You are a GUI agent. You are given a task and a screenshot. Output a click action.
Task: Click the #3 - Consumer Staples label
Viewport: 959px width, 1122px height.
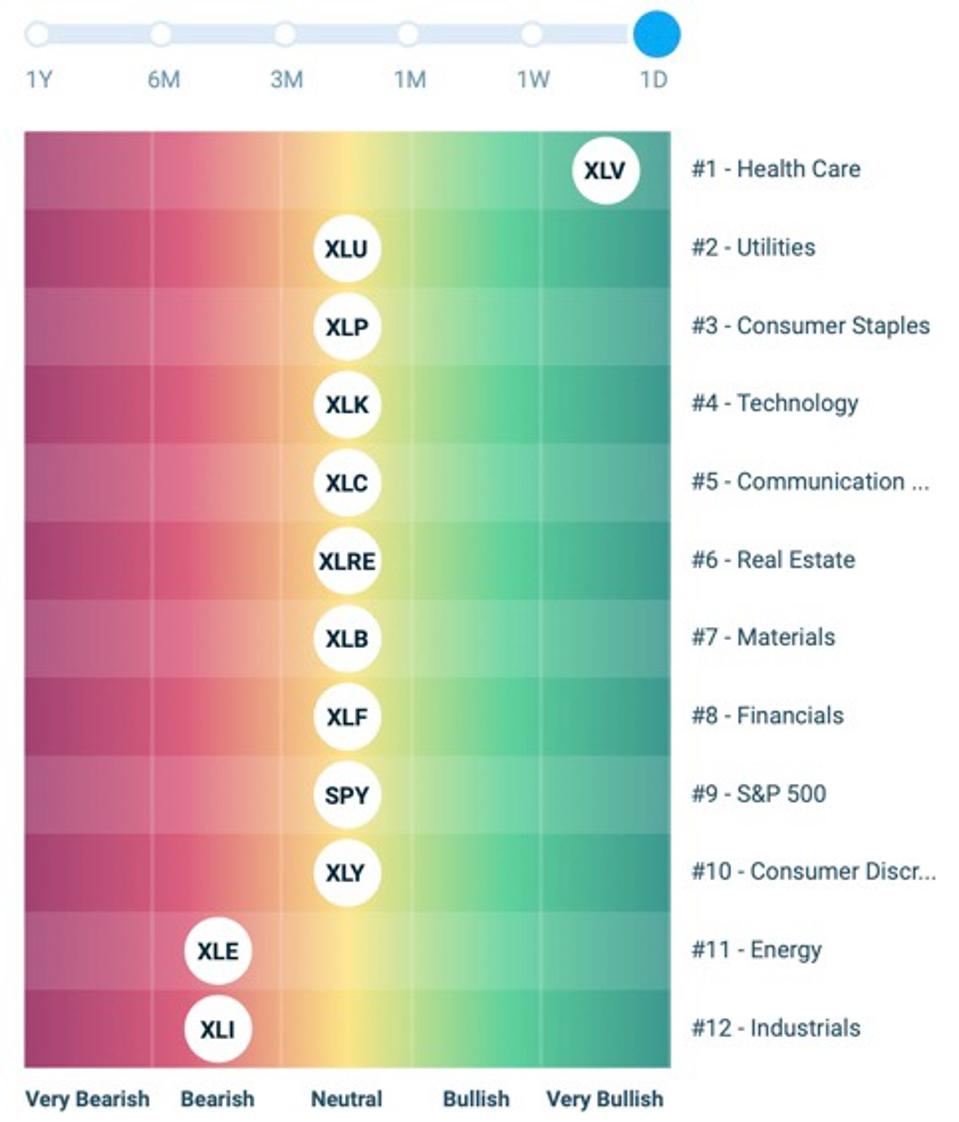[x=810, y=326]
